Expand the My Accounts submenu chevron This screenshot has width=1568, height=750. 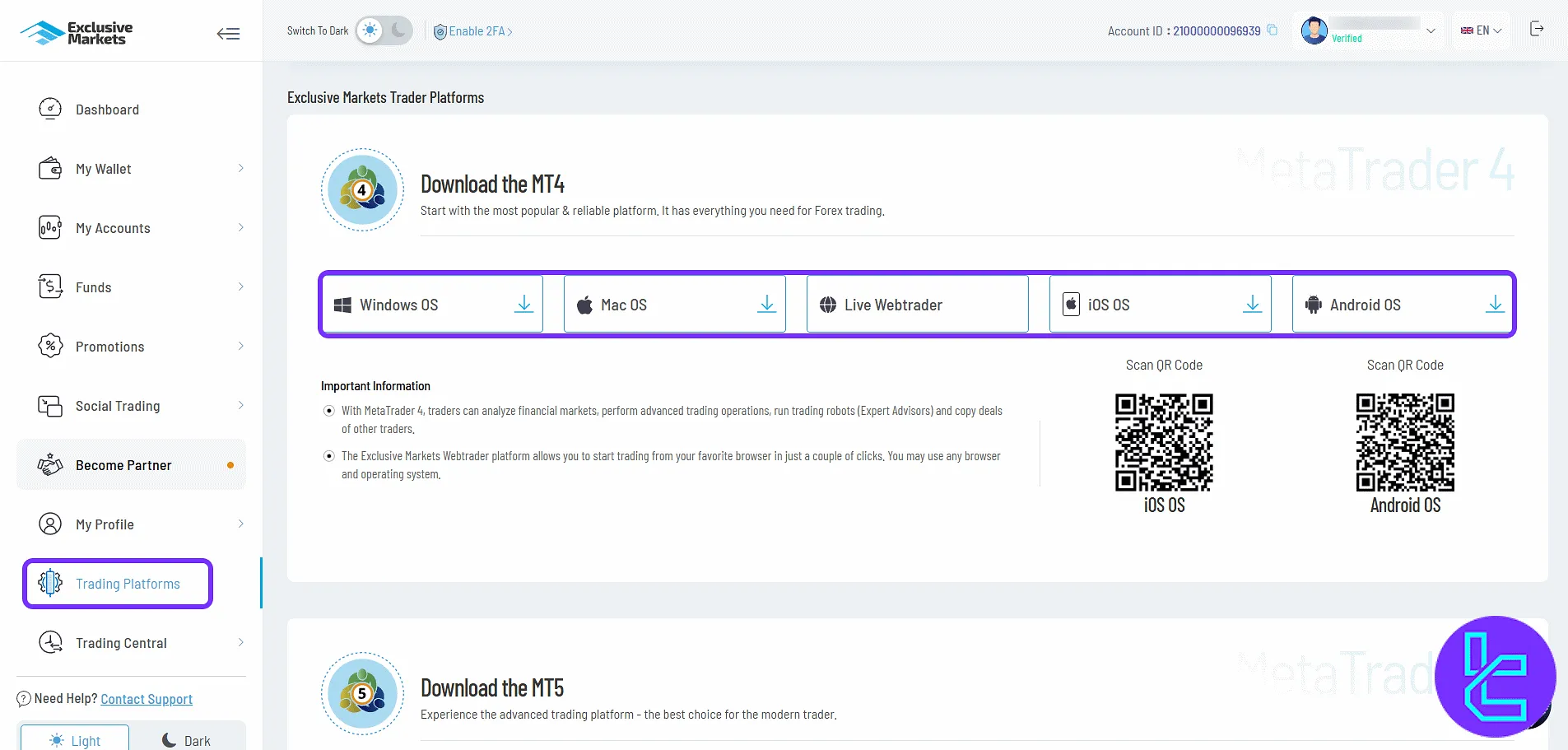click(240, 228)
